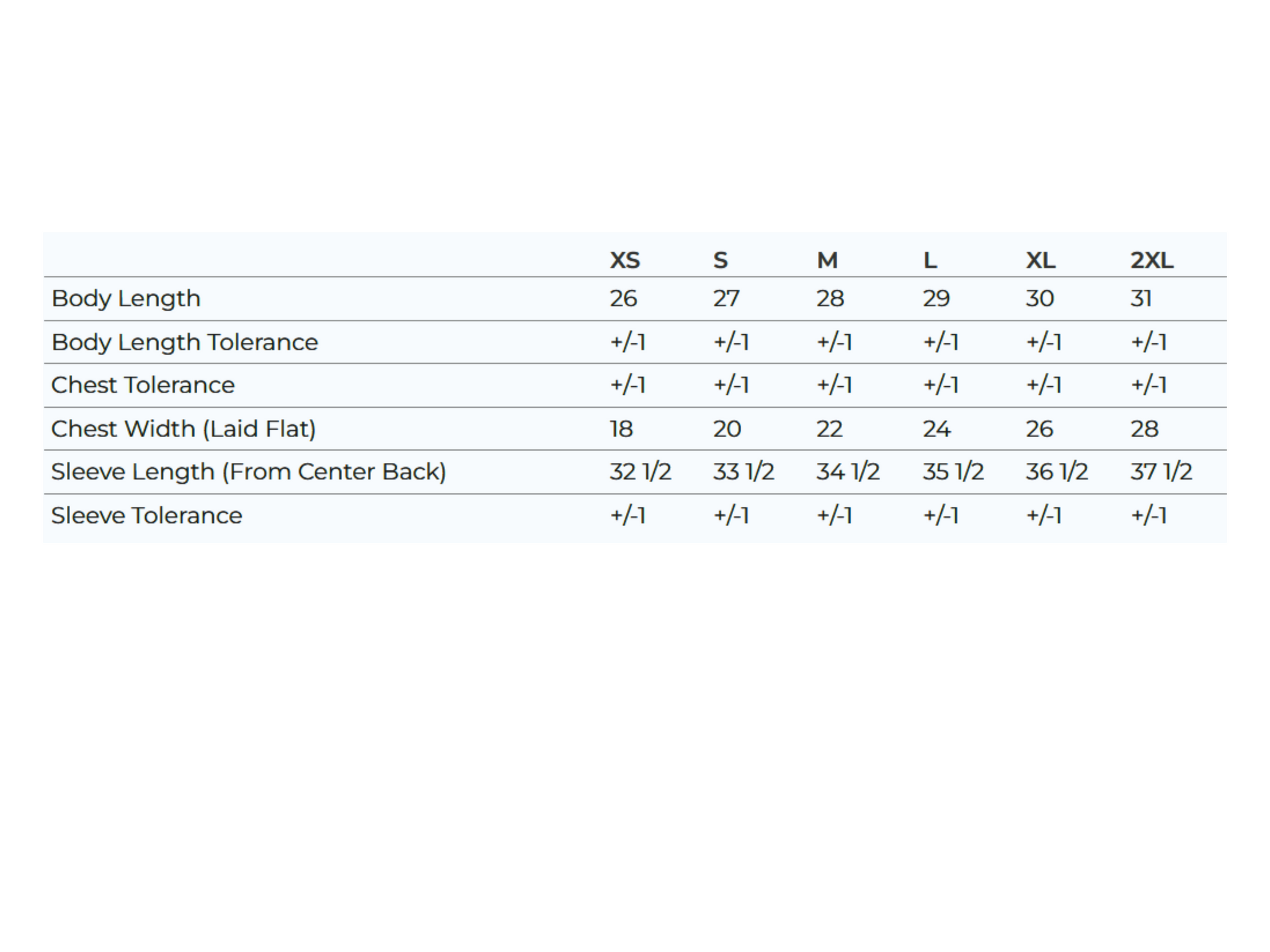
Task: Select the Body Length Tolerance row label
Action: pos(184,342)
